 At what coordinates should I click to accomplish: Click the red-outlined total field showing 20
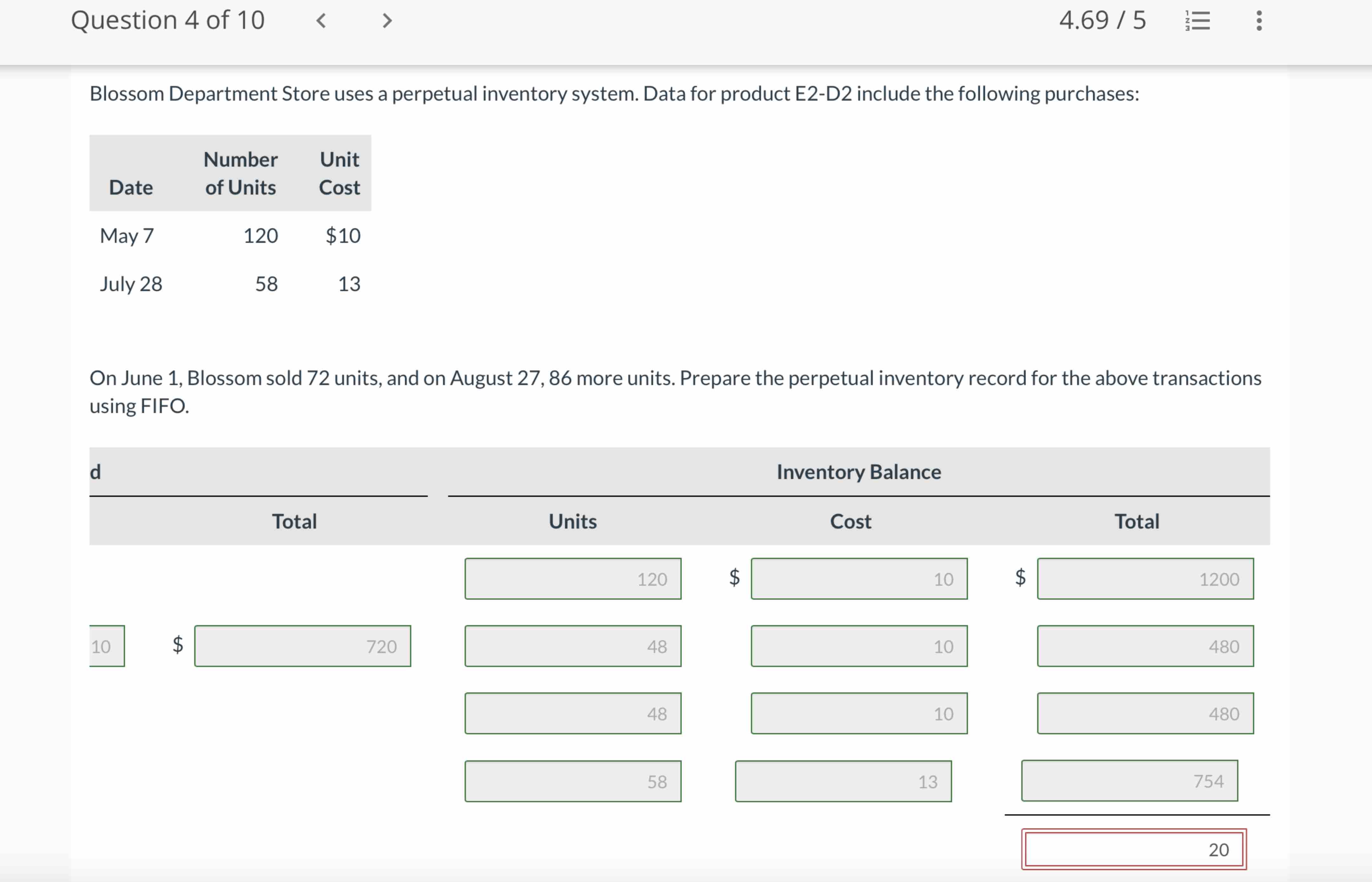1133,849
